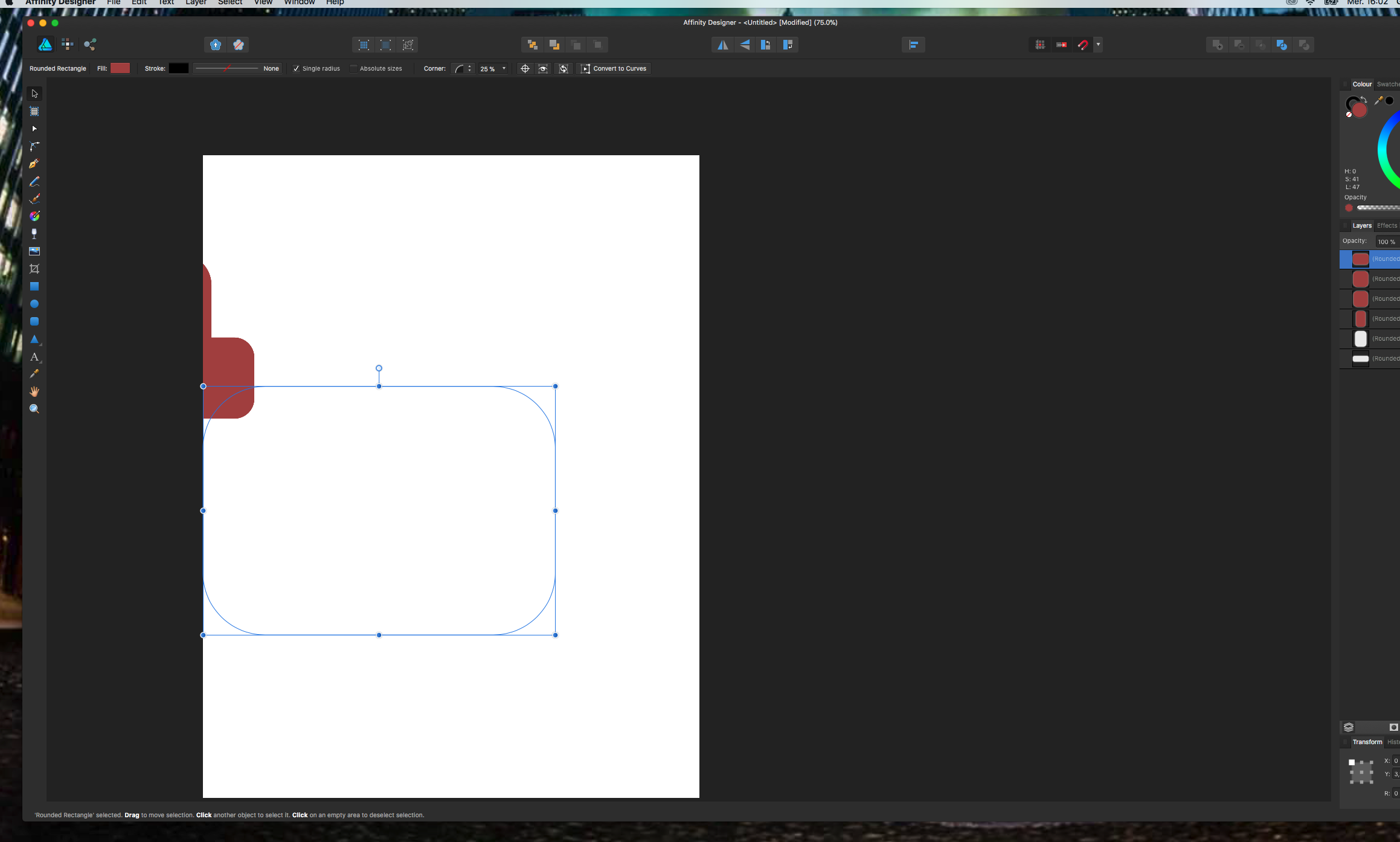Switch to Designer Persona
Image resolution: width=1400 pixels, height=842 pixels.
tap(45, 45)
